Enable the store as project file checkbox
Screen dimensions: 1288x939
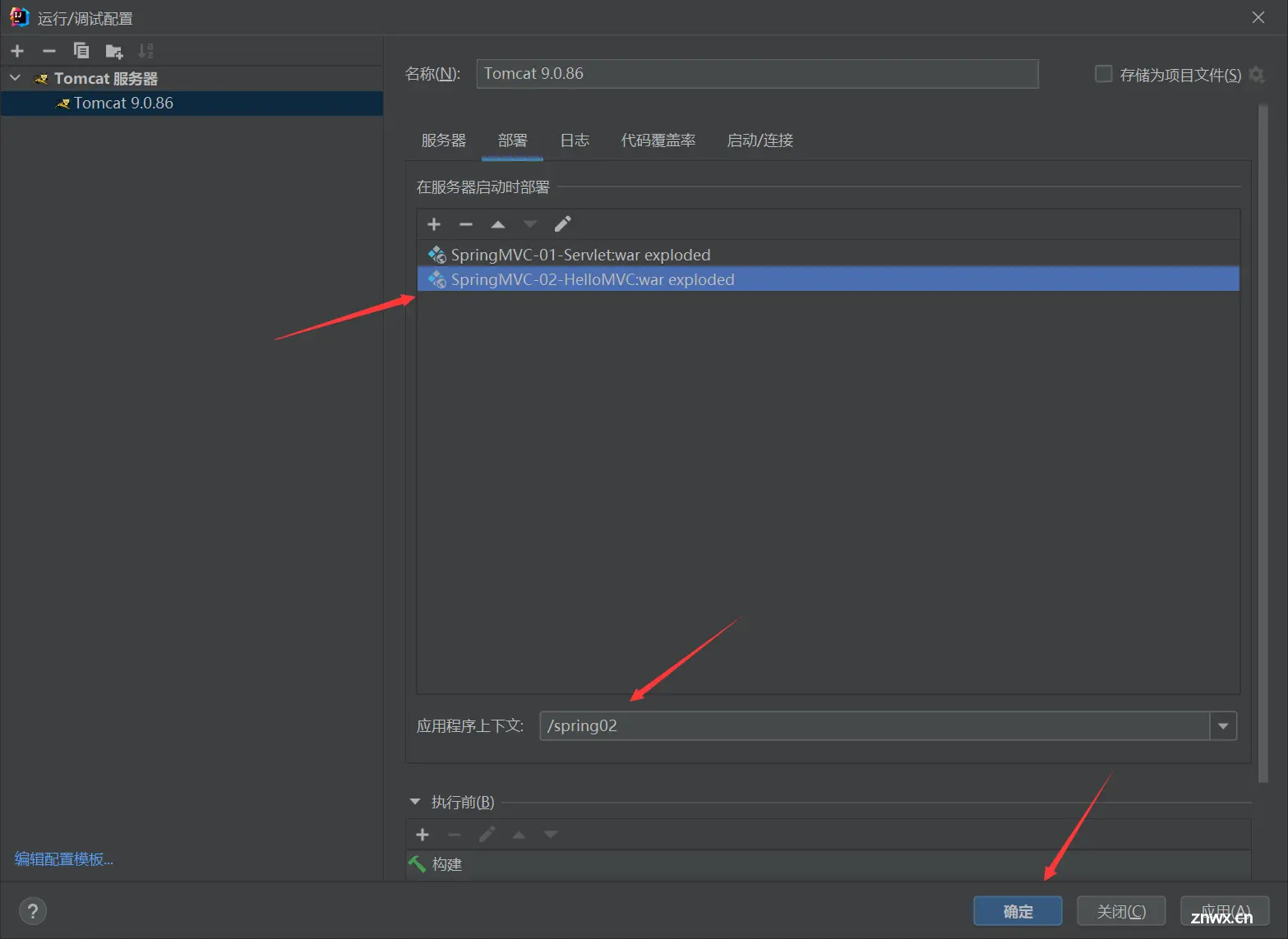1104,74
